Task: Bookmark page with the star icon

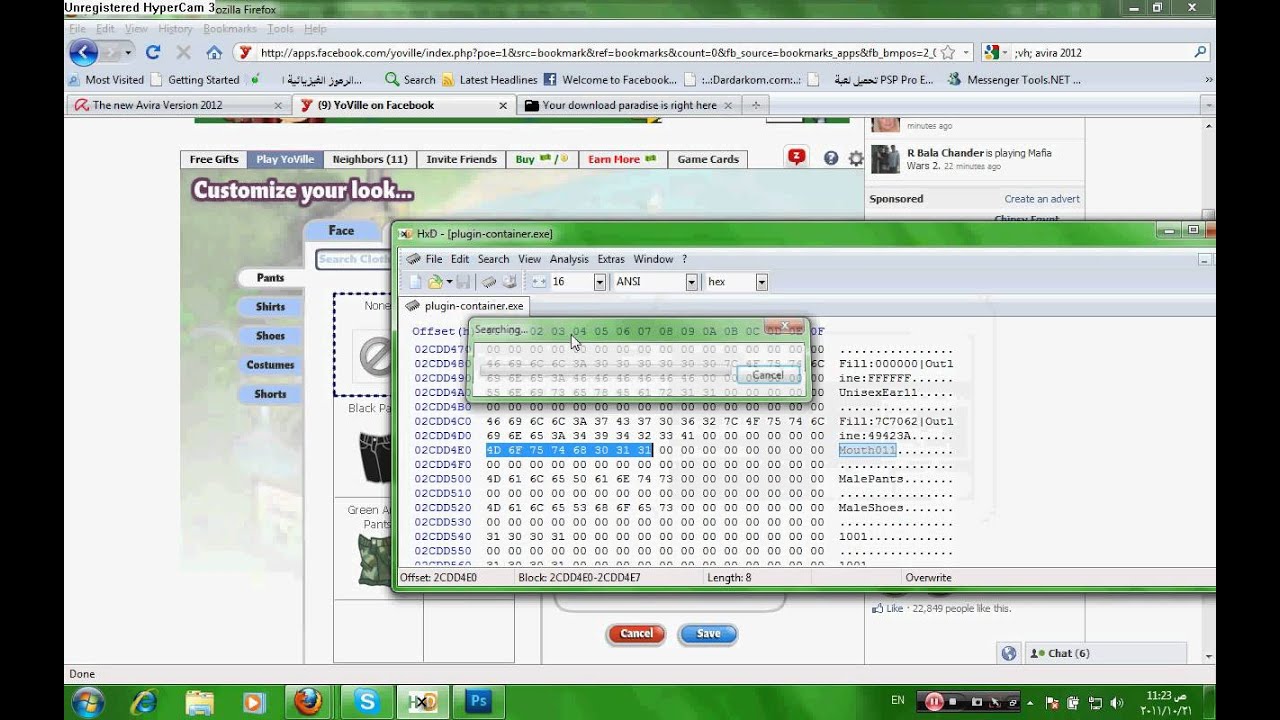Action: click(x=948, y=52)
